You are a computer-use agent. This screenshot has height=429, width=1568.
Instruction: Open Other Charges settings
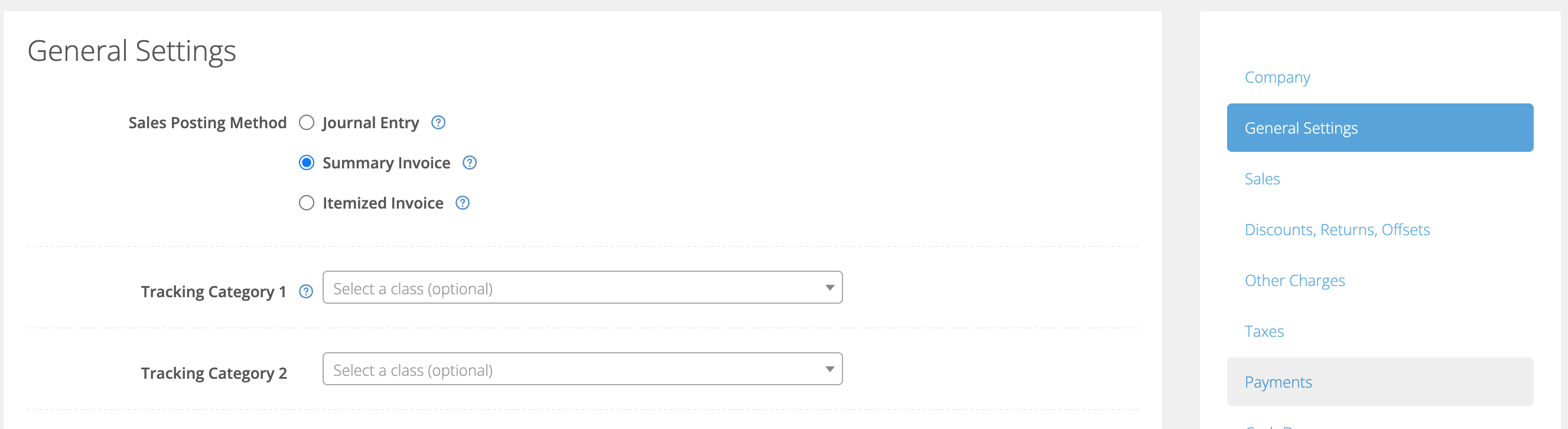click(x=1294, y=281)
